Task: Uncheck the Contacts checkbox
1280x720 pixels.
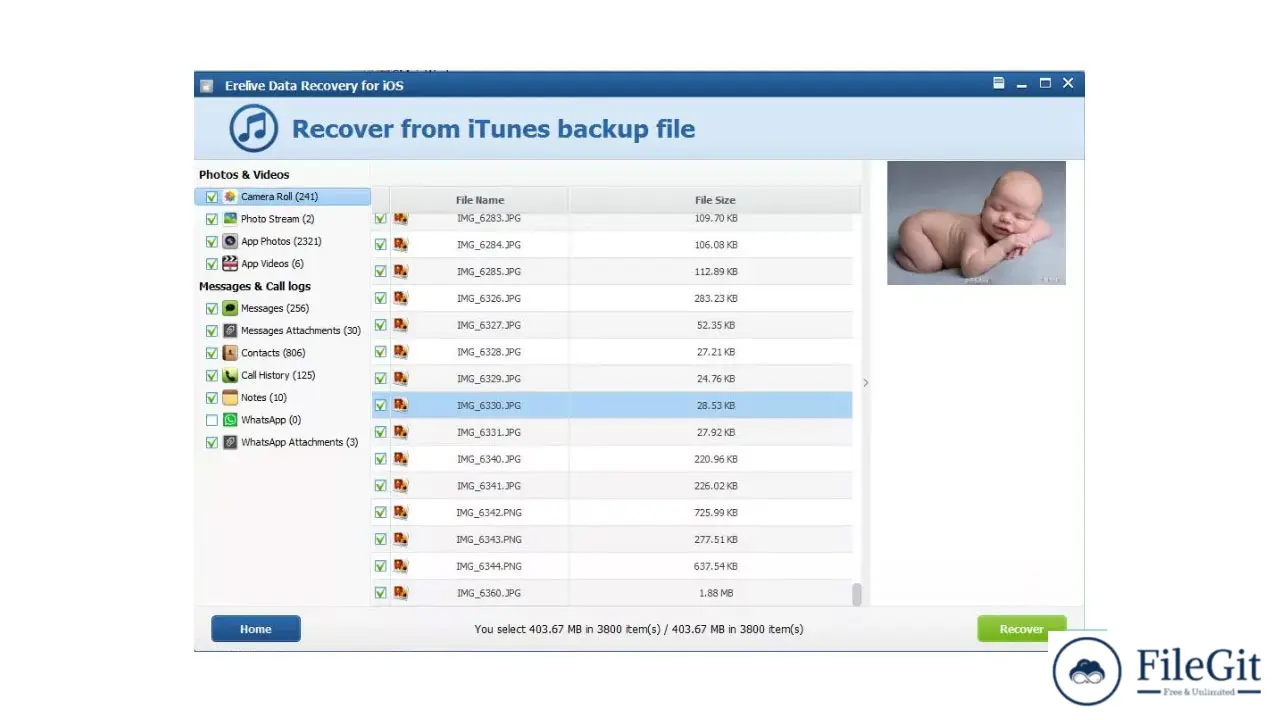Action: tap(211, 353)
